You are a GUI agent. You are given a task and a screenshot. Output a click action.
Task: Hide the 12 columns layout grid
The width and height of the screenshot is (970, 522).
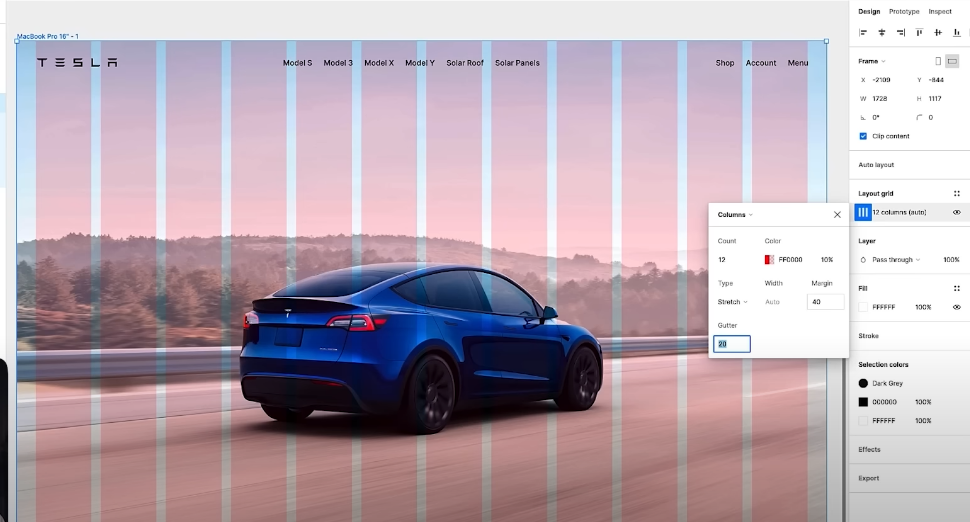(957, 212)
